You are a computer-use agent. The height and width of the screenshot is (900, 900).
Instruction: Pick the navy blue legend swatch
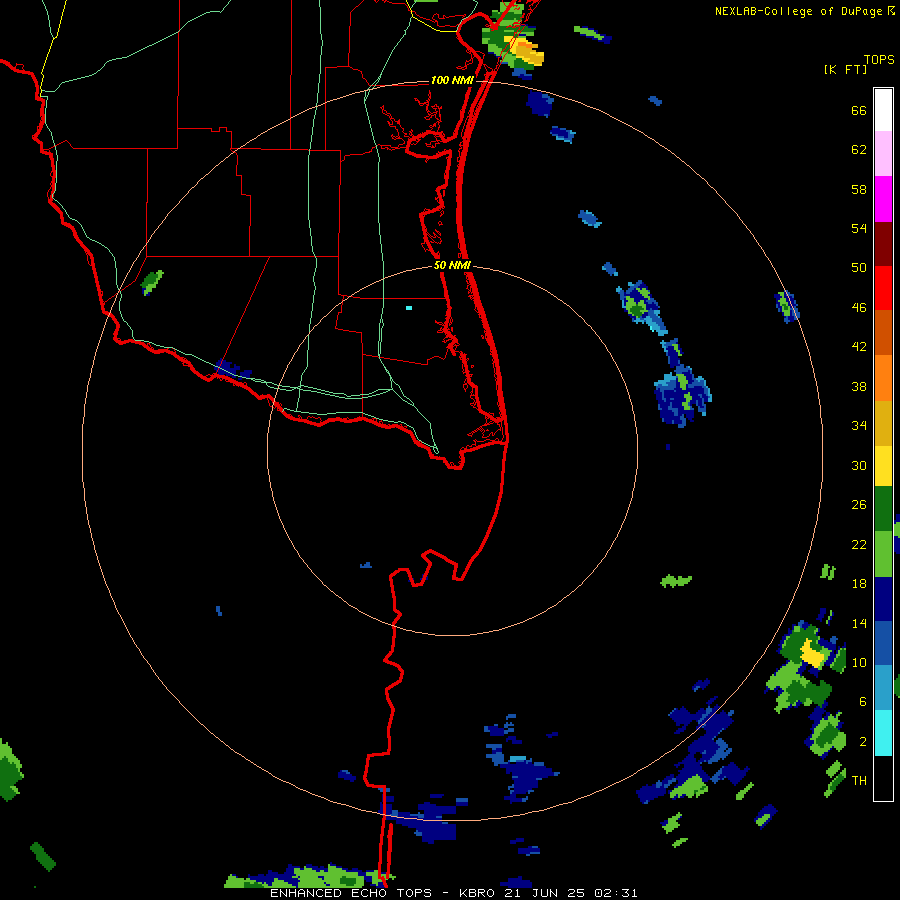coord(883,599)
